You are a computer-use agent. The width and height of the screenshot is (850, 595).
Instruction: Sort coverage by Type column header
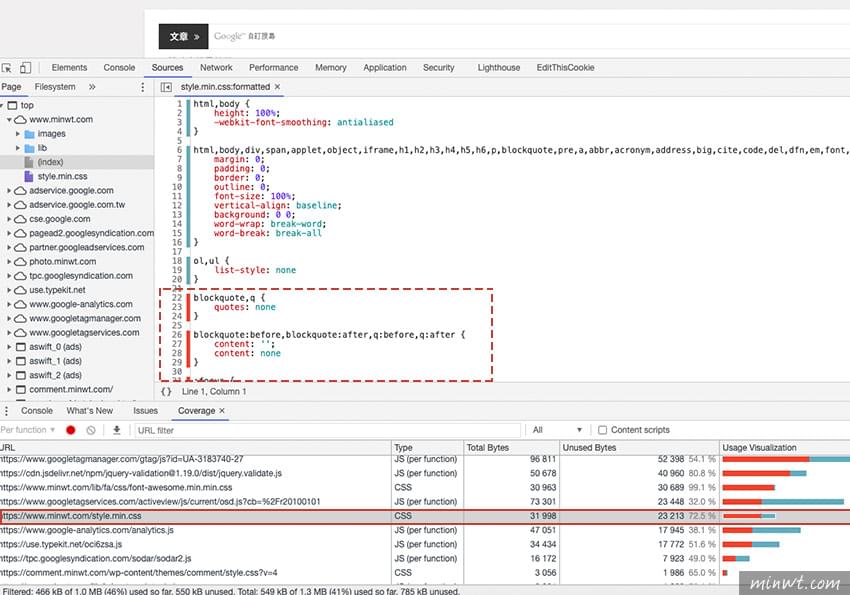[427, 448]
